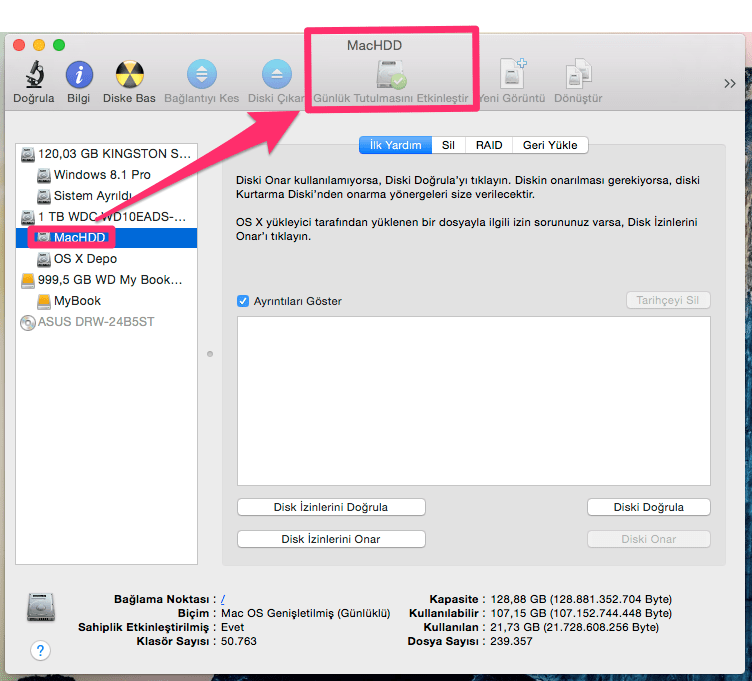Select the 999,5 GB WD My Book disk
The image size is (752, 681).
(x=106, y=280)
